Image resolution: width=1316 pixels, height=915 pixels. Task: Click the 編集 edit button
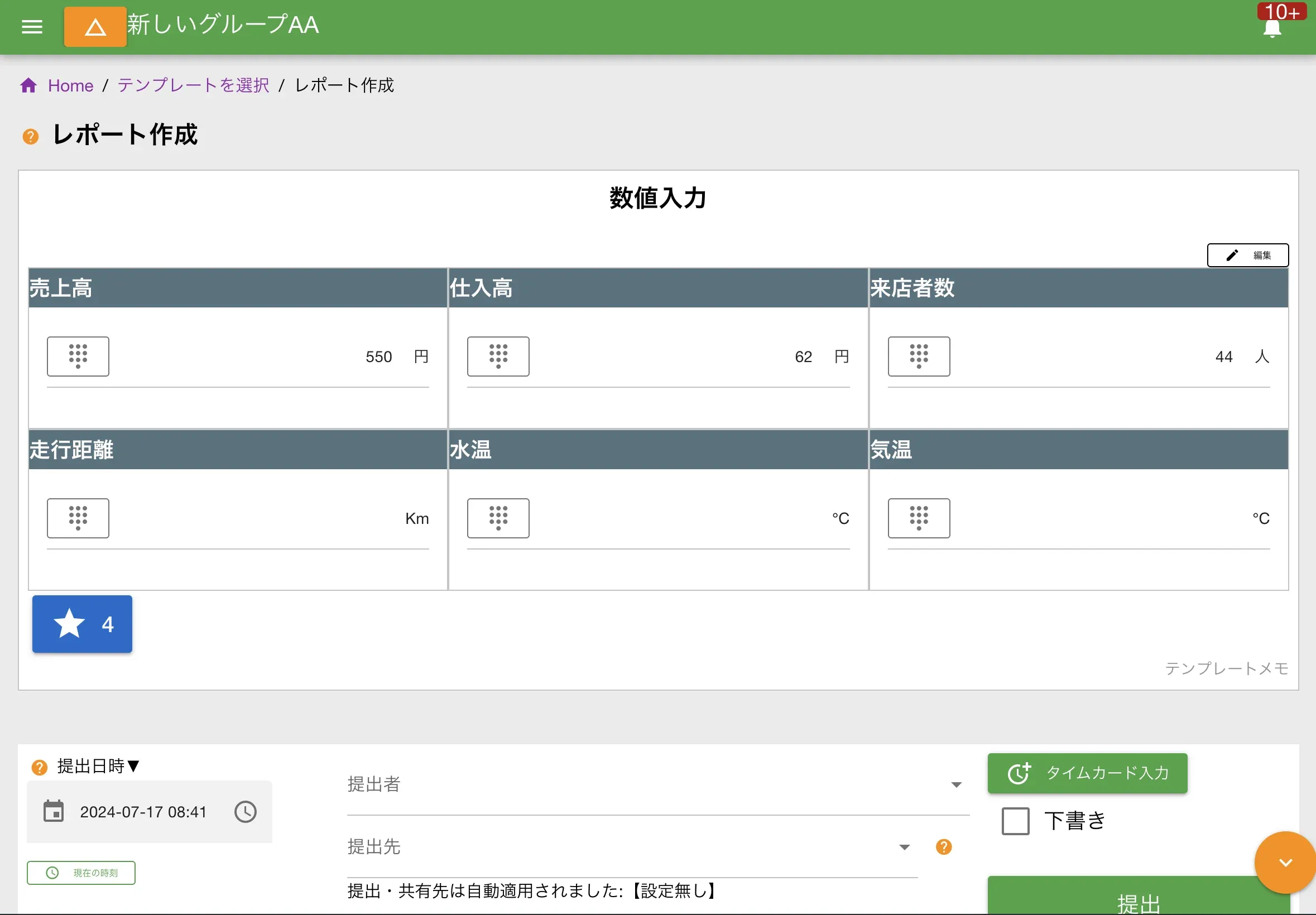(x=1247, y=255)
